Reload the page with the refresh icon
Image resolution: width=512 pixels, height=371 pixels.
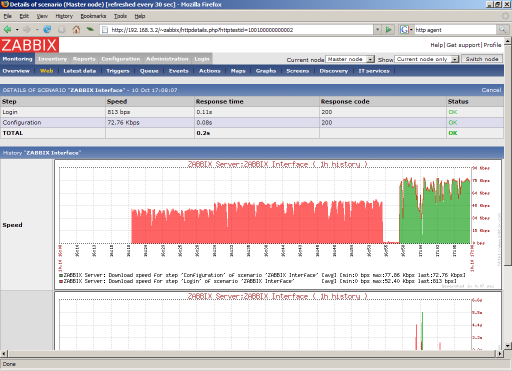[x=47, y=30]
